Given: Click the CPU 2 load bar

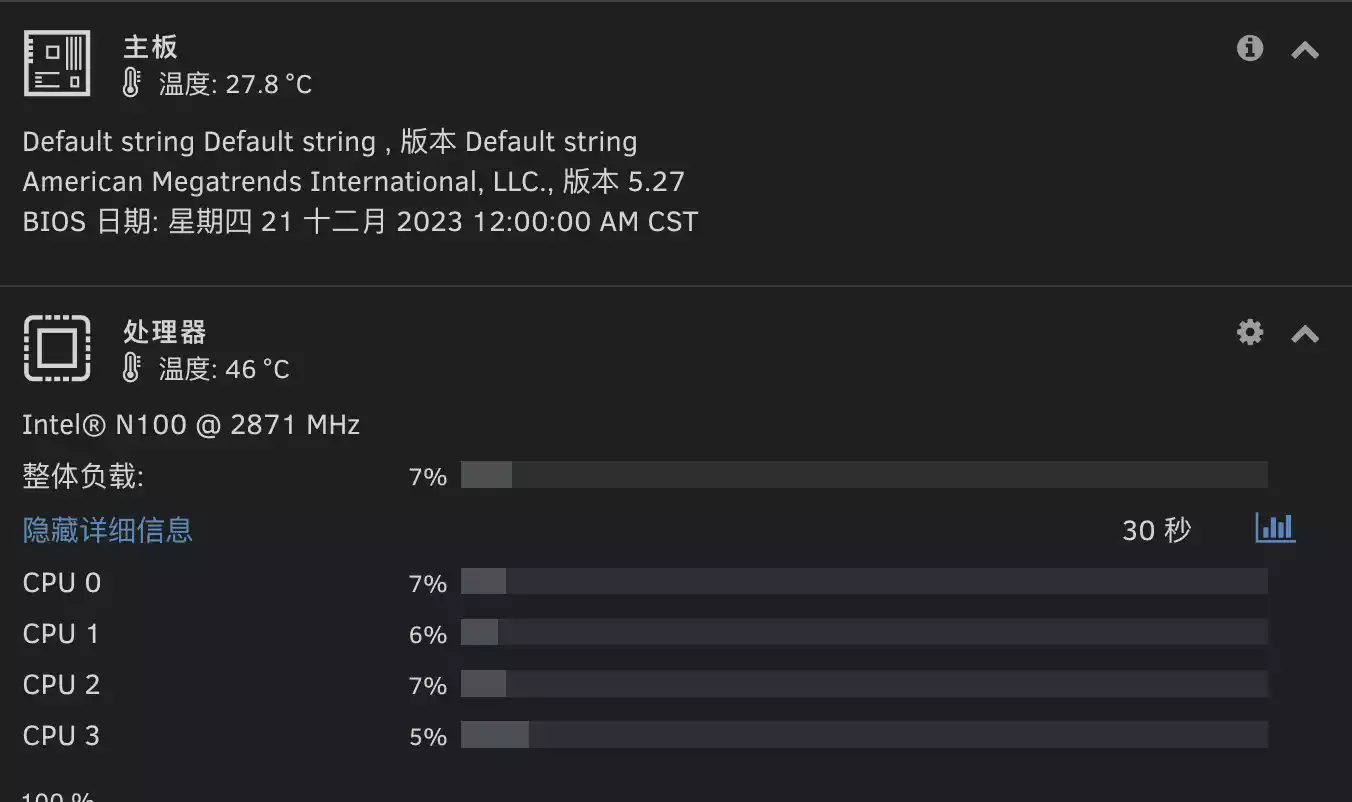Looking at the screenshot, I should coord(864,684).
